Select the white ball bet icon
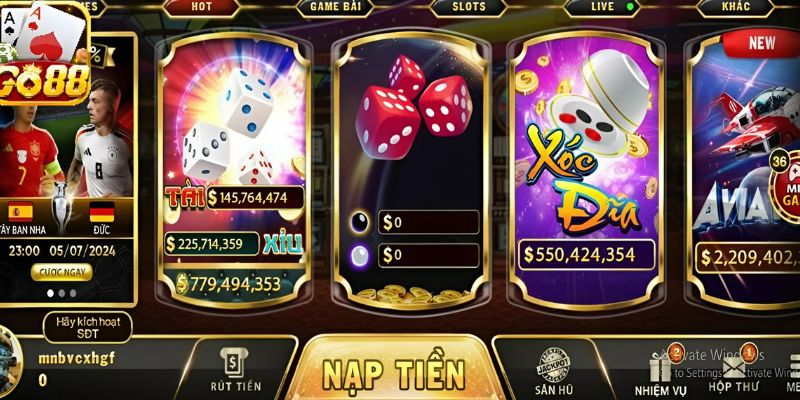Viewport: 800px width, 400px height. pyautogui.click(x=360, y=255)
